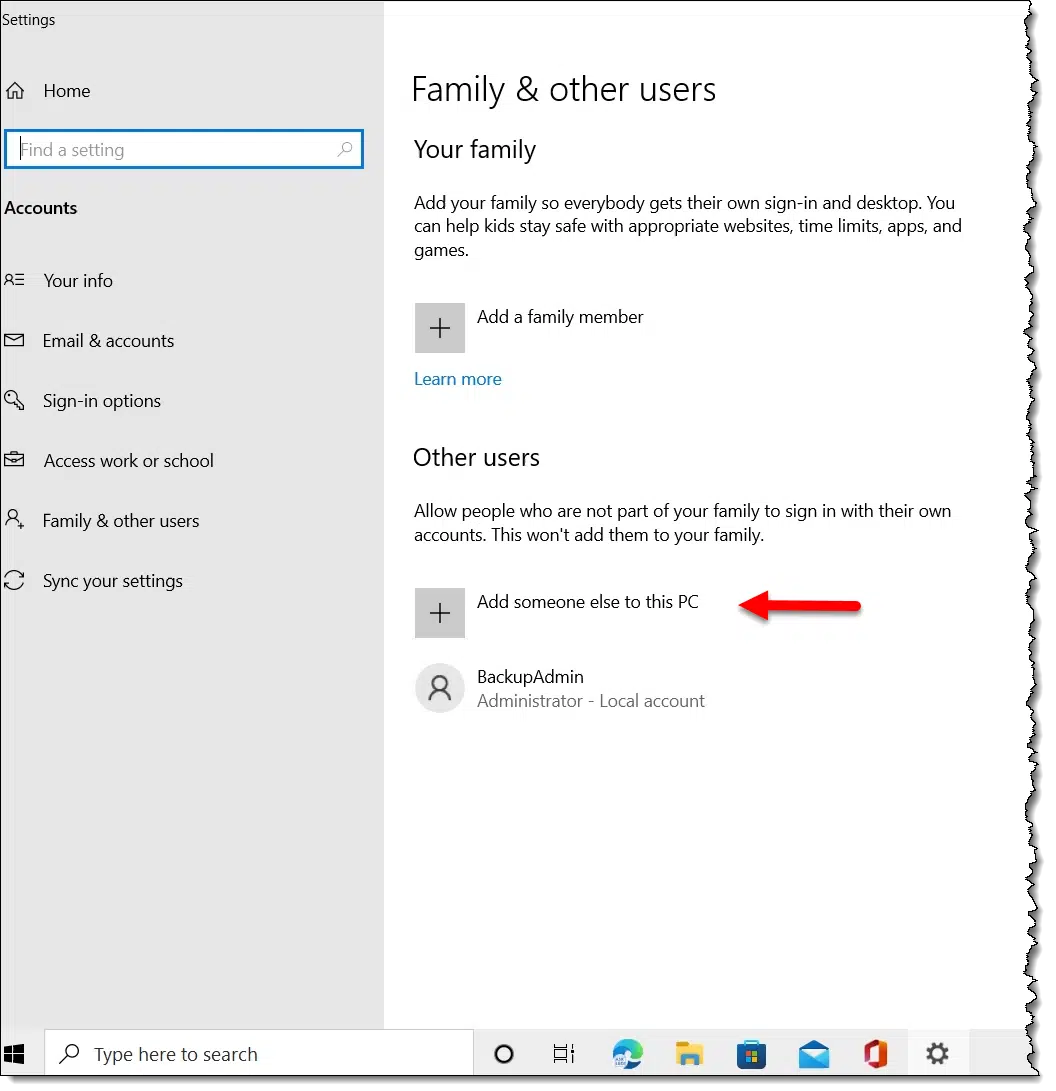1056x1091 pixels.
Task: Click the Access work or school briefcase icon
Action: 14,460
